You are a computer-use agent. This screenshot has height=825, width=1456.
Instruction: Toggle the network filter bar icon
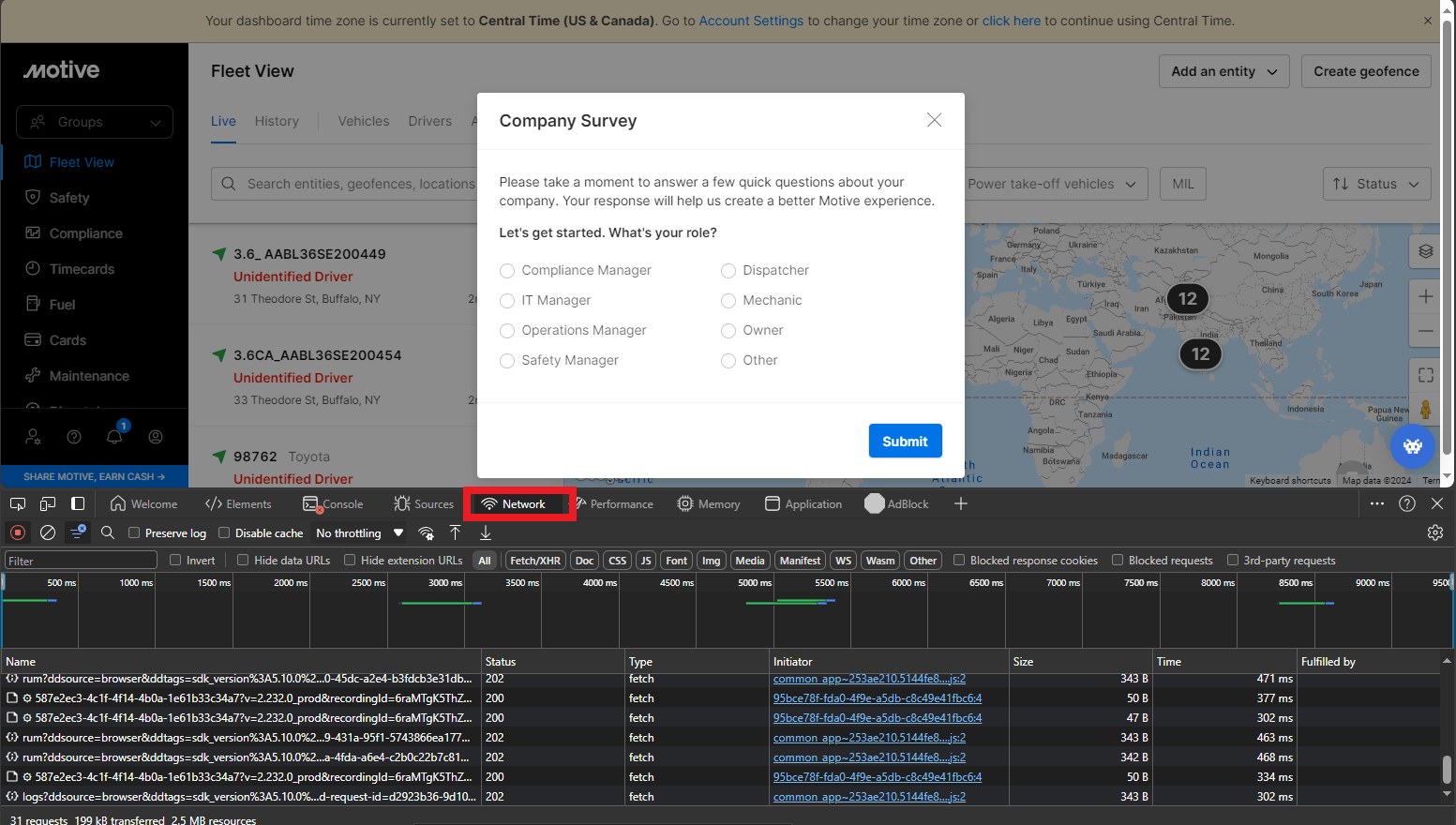[x=78, y=532]
